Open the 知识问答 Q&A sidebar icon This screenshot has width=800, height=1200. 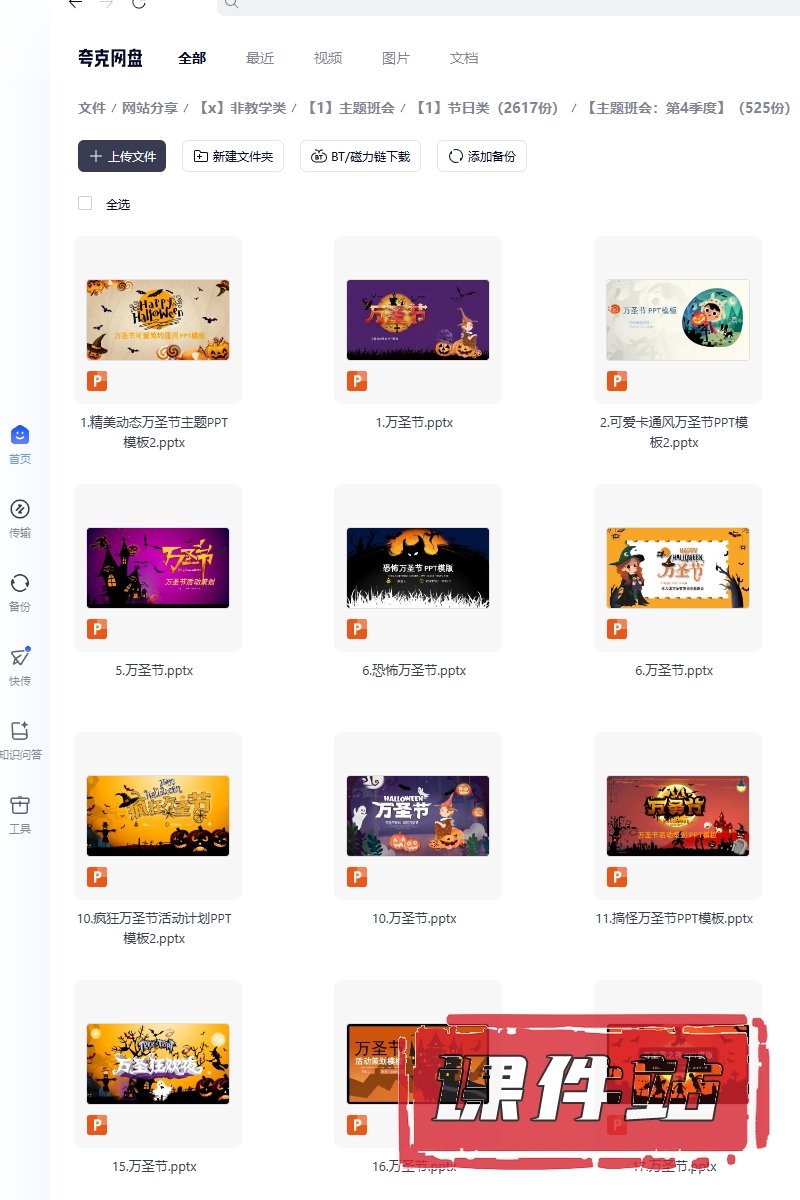(x=20, y=731)
